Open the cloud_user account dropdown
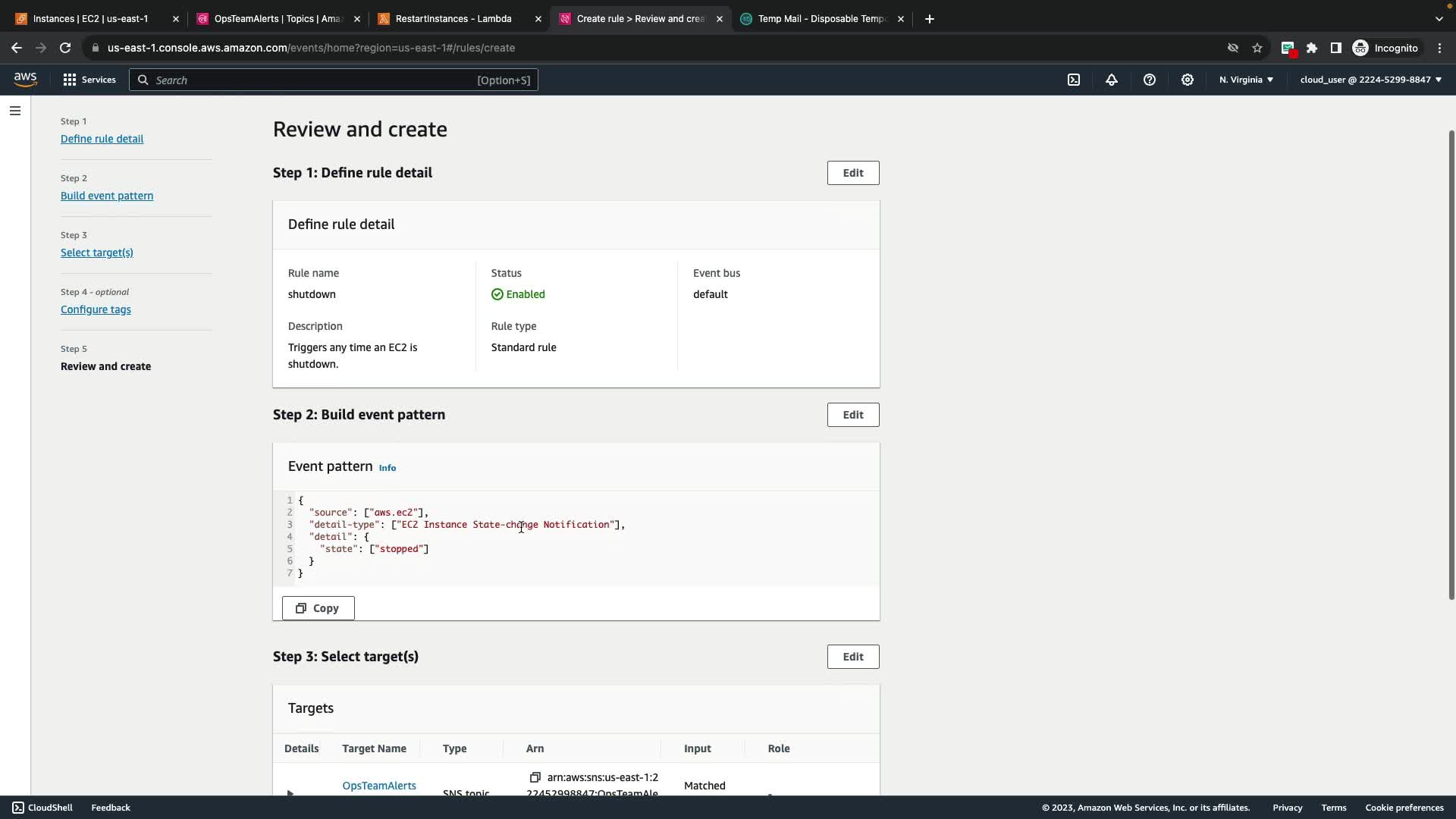1456x819 pixels. click(1370, 80)
